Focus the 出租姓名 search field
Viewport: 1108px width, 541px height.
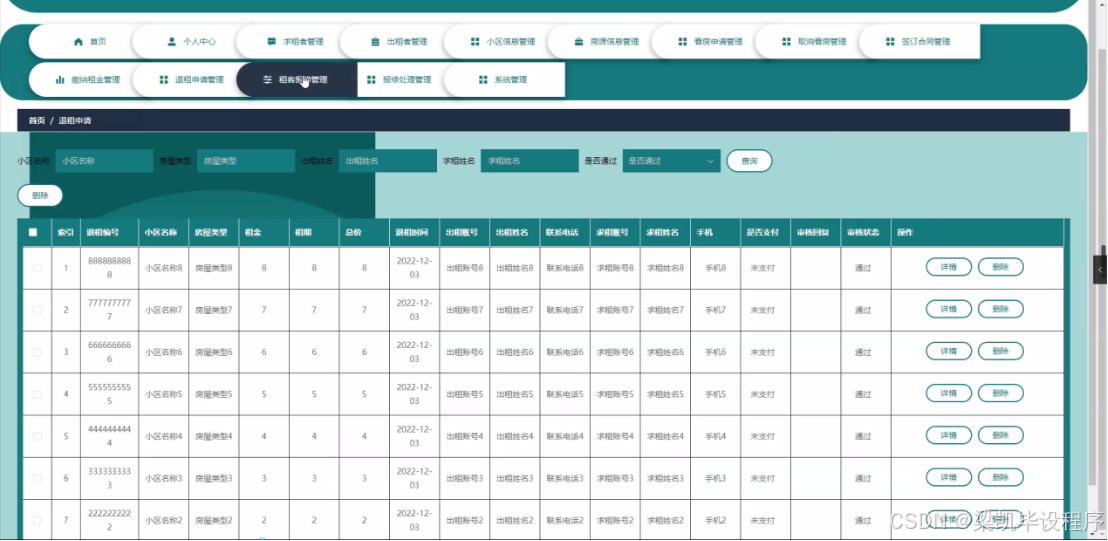(x=388, y=161)
